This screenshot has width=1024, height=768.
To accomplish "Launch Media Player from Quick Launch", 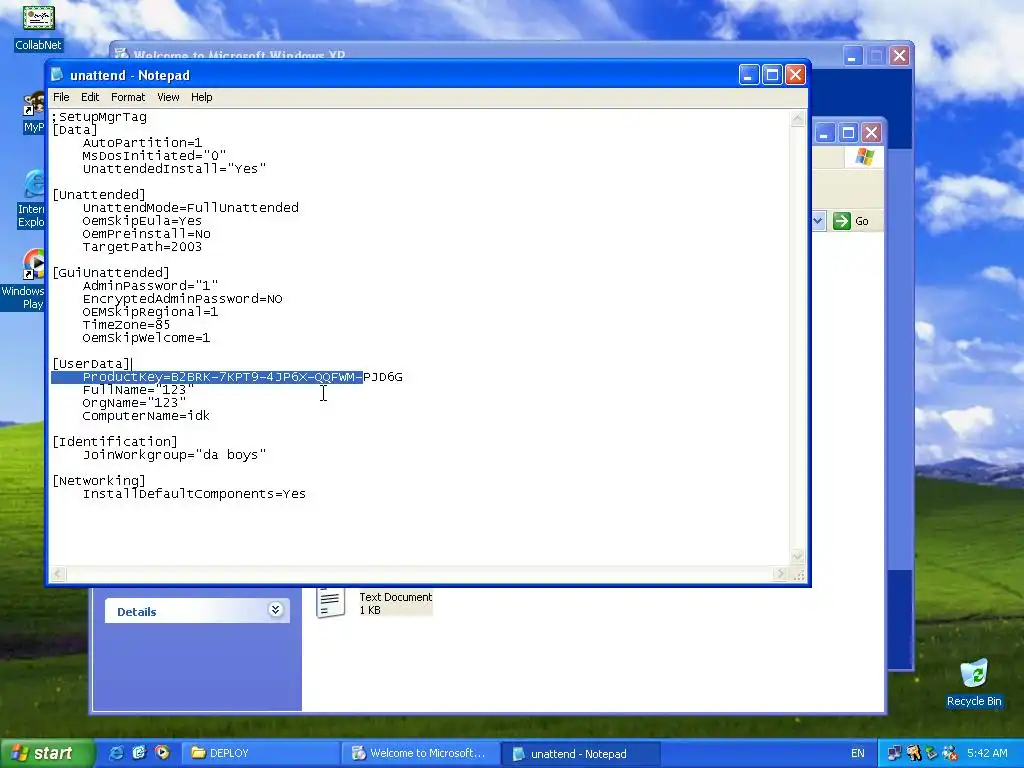I will (162, 753).
